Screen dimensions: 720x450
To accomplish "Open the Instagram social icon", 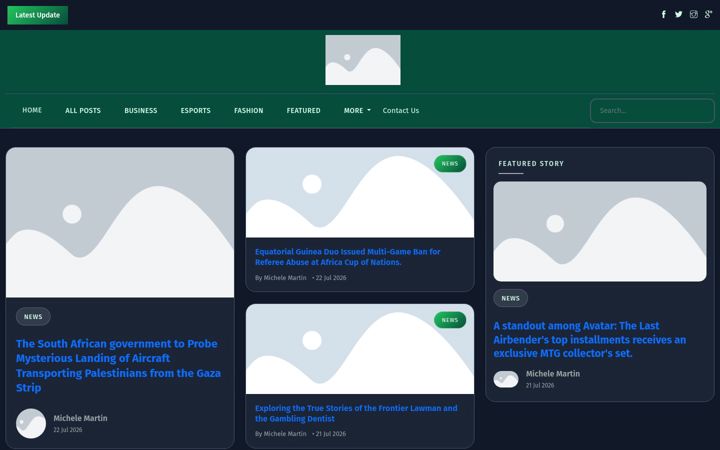I will tap(693, 14).
